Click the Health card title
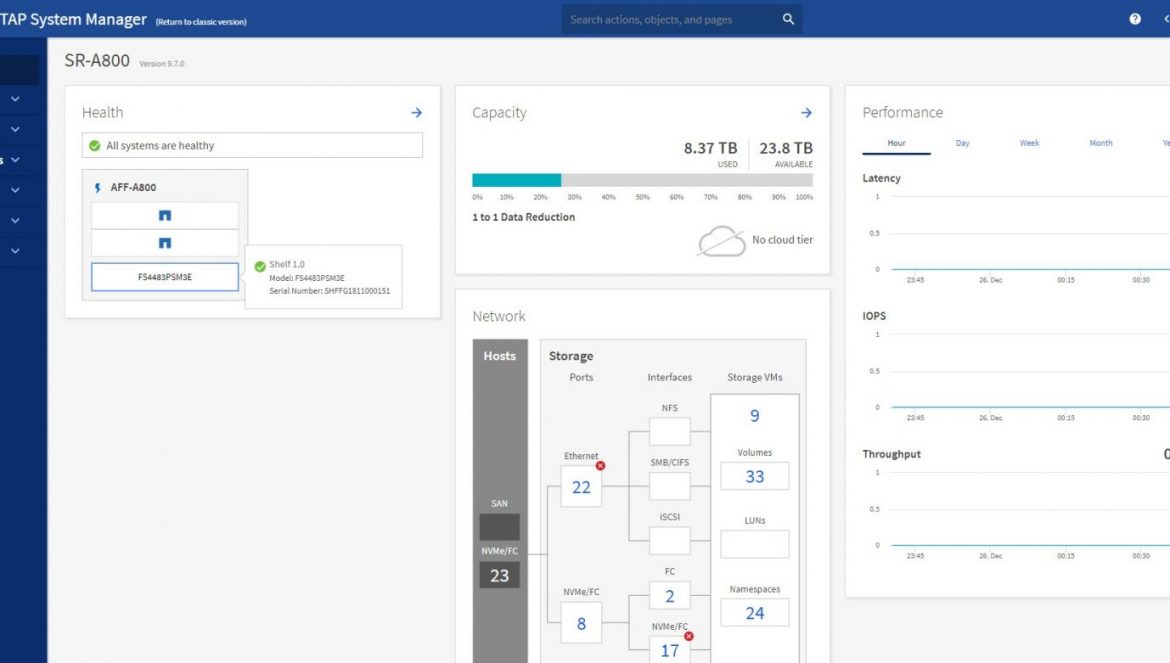The width and height of the screenshot is (1170, 663). coord(102,113)
